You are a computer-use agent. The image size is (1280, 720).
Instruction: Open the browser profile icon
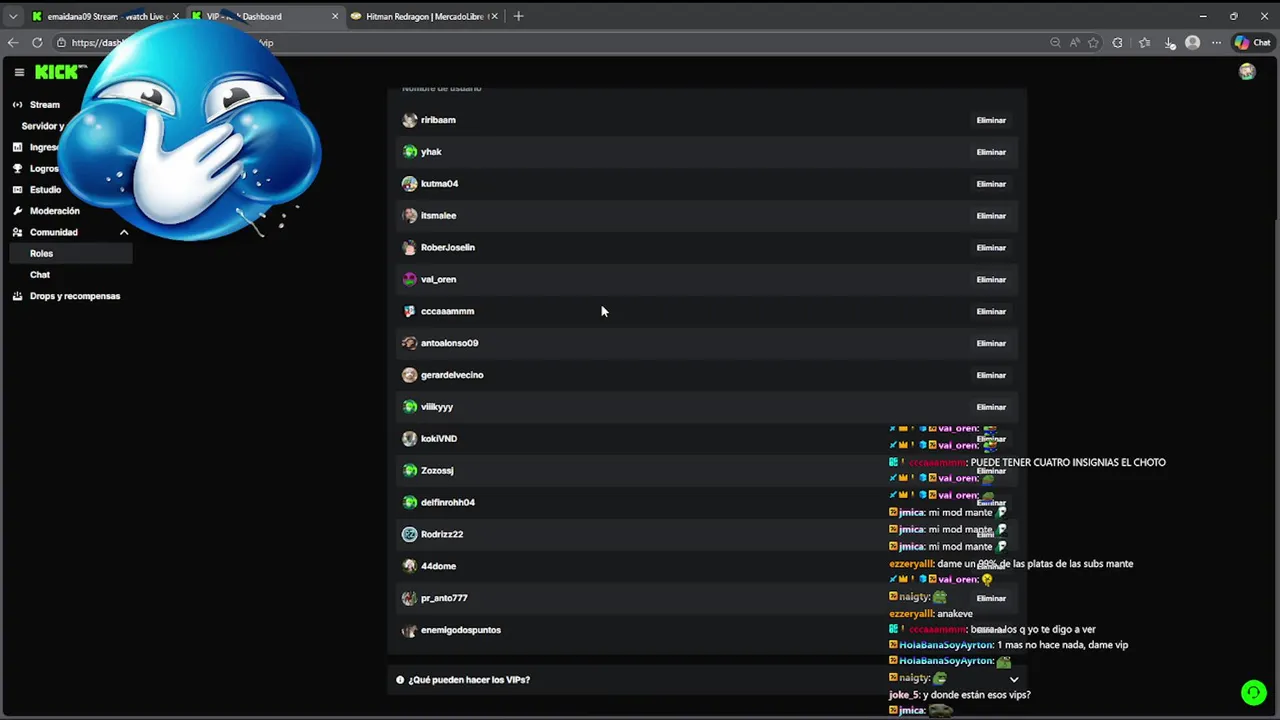click(x=1192, y=43)
